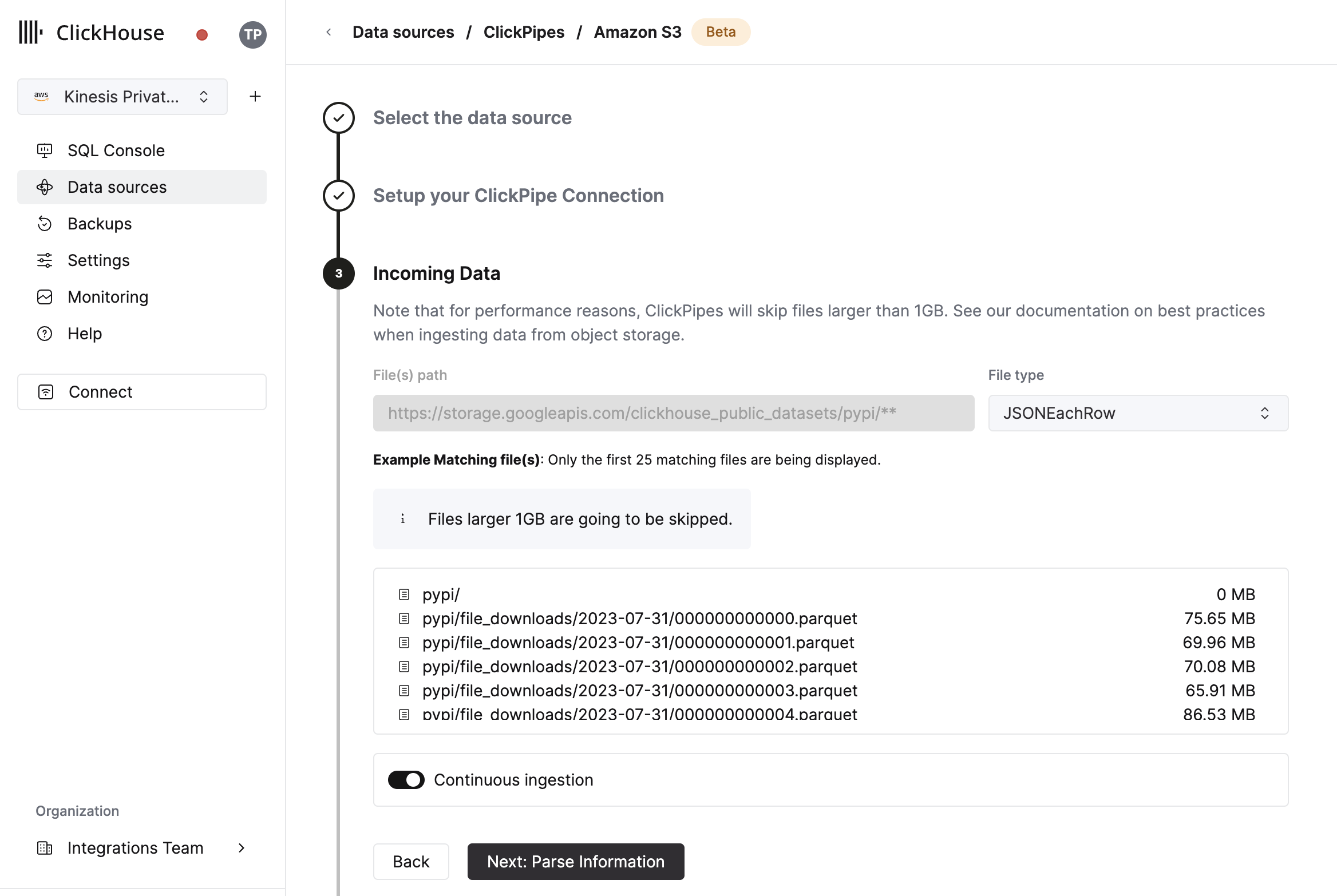Open the Kinesis Private service selector
1337x896 pixels.
[x=122, y=97]
